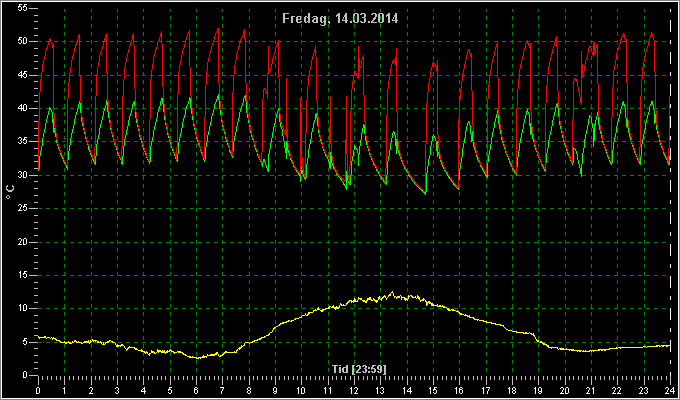This screenshot has height=400, width=680.
Task: Click the 55 degree tick label
Action: 23,8
